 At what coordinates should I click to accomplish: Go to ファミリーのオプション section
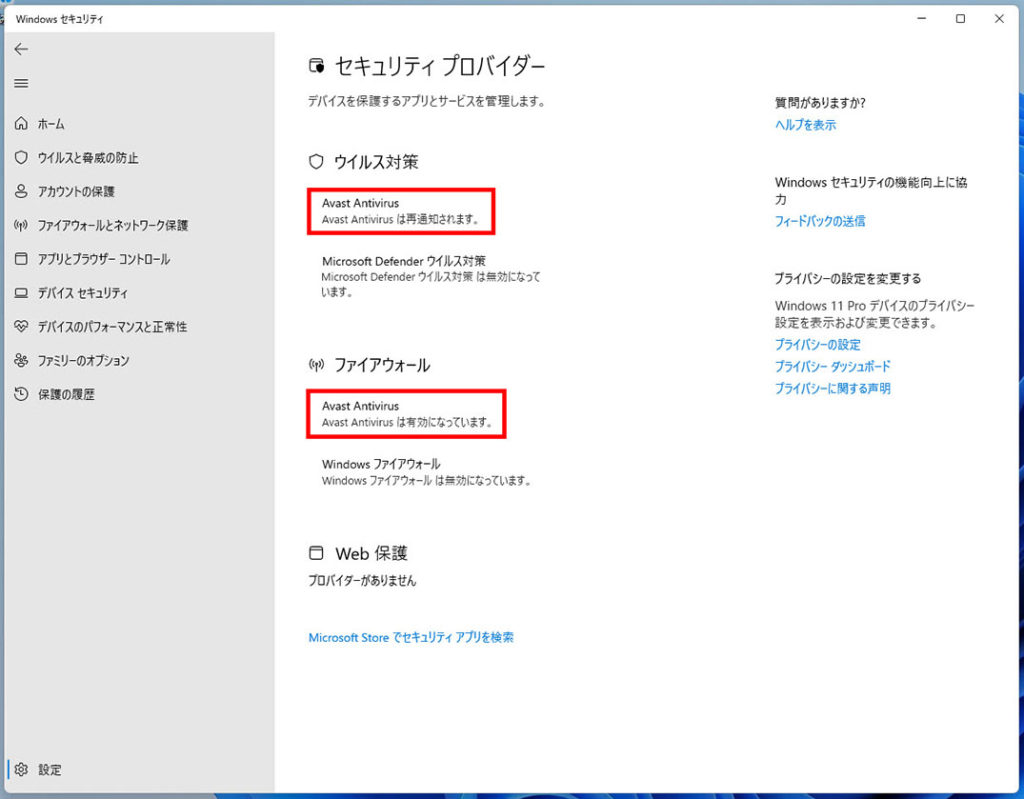pyautogui.click(x=83, y=360)
